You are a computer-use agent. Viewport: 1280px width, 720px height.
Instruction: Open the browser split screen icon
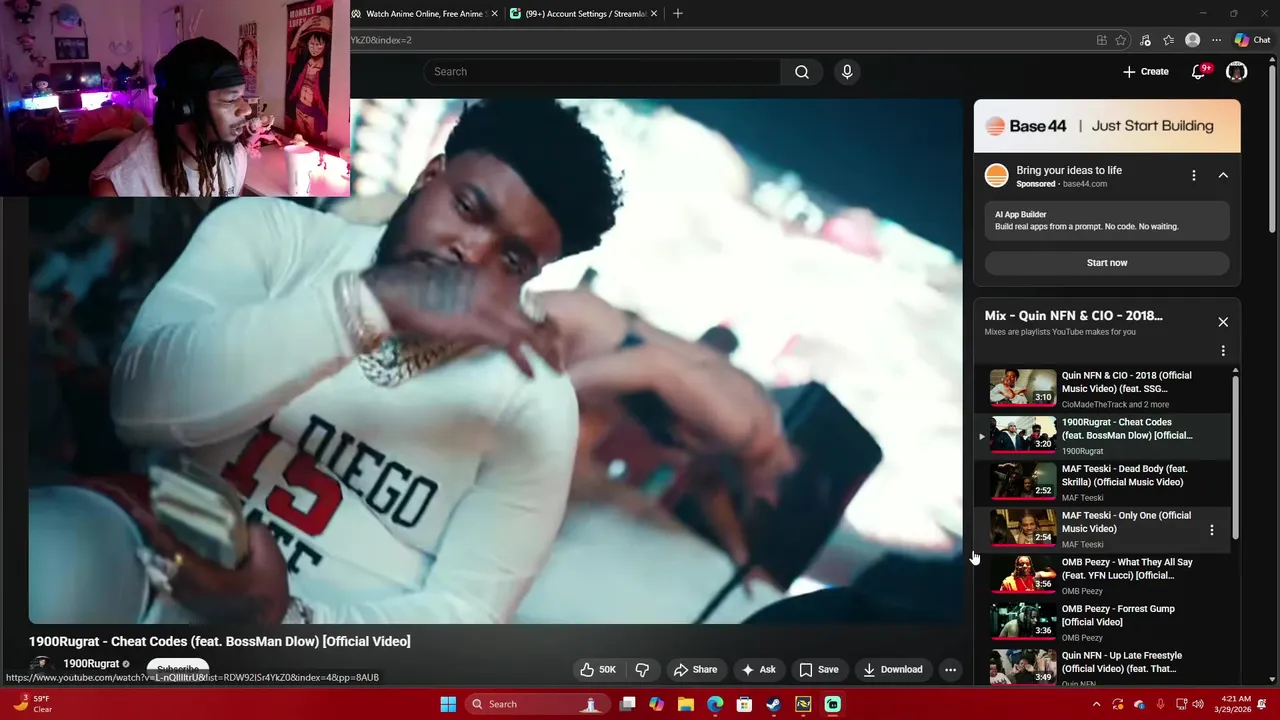coord(1101,40)
